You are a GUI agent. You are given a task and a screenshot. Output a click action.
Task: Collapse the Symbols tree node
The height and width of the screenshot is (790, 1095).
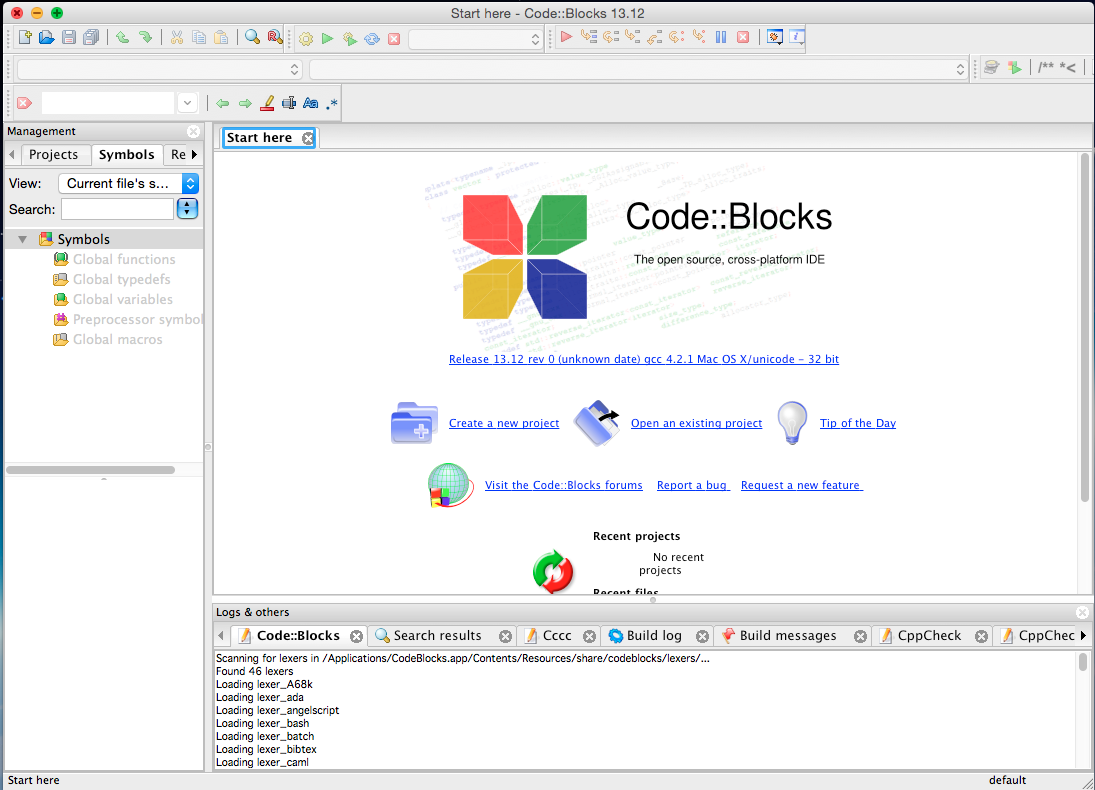click(x=22, y=239)
